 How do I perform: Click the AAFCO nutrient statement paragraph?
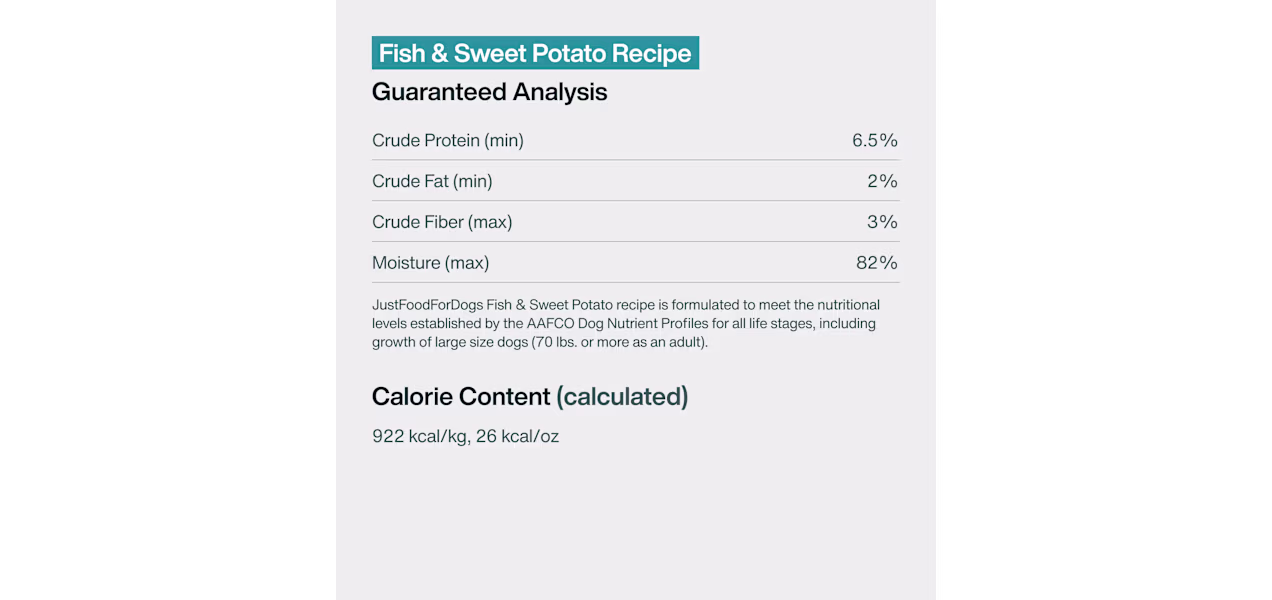(626, 323)
